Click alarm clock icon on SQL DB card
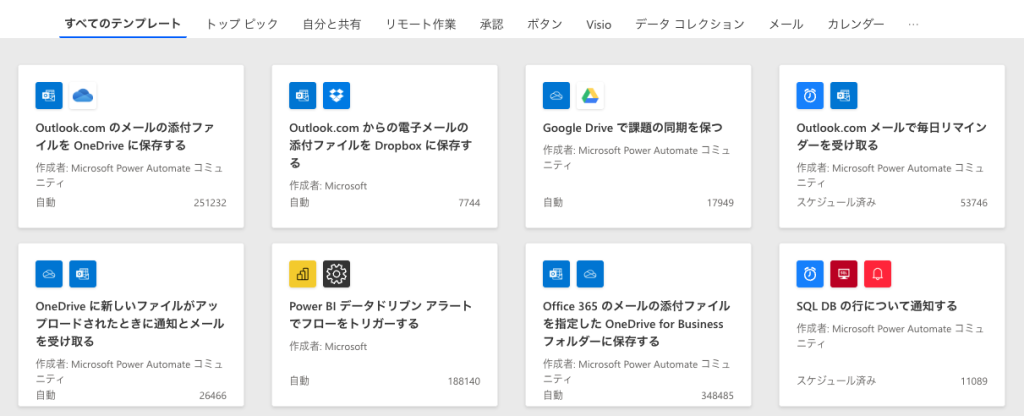The height and width of the screenshot is (416, 1024). tap(810, 274)
